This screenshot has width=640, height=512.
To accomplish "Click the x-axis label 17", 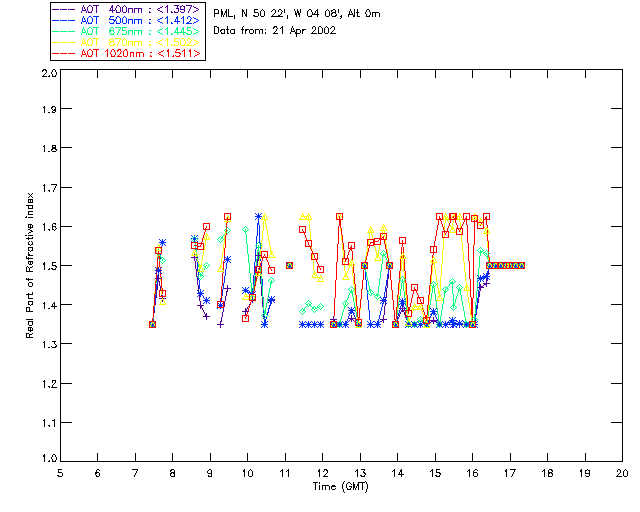I will pos(510,473).
